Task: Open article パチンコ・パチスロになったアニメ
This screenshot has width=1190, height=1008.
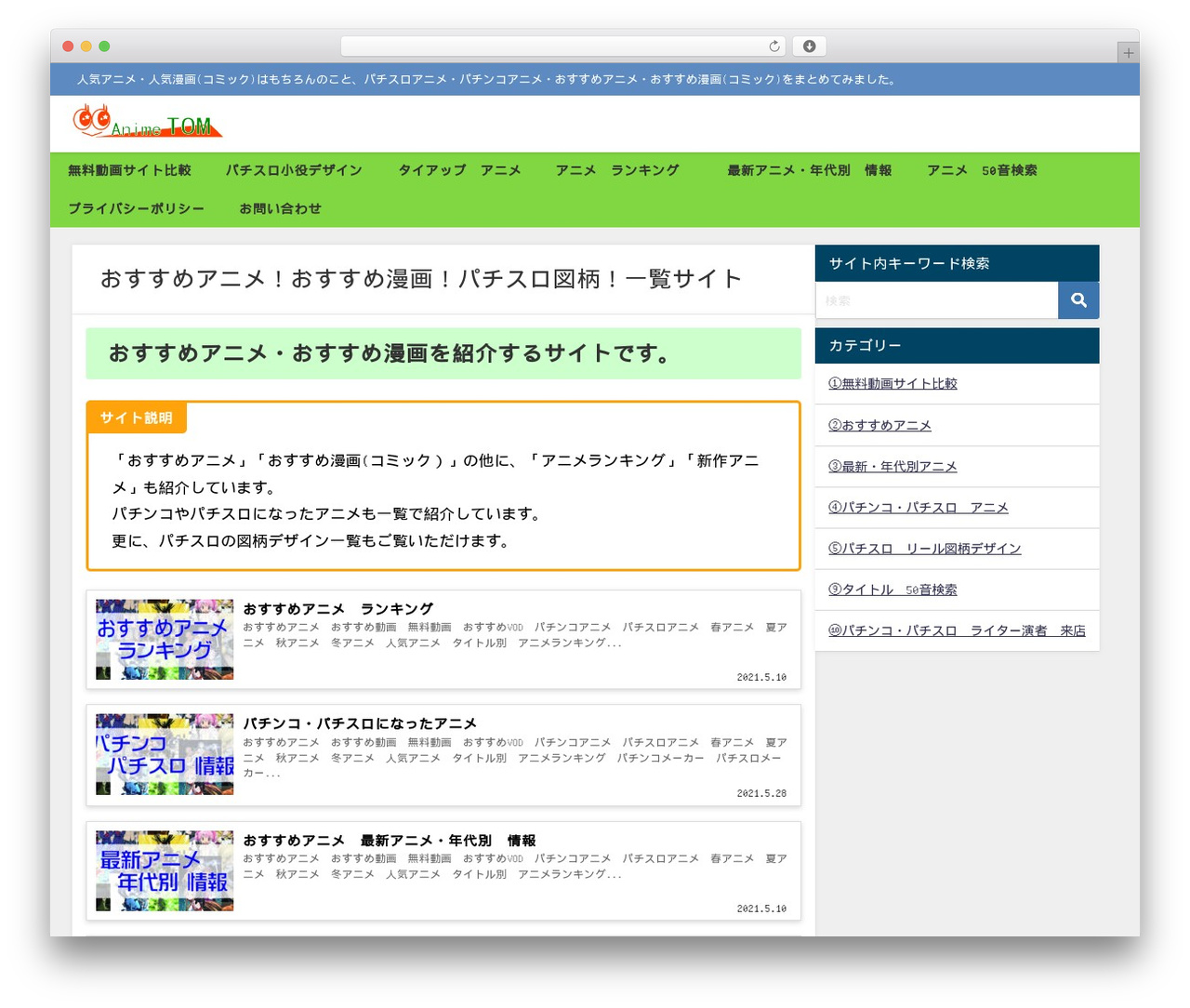Action: coord(360,723)
